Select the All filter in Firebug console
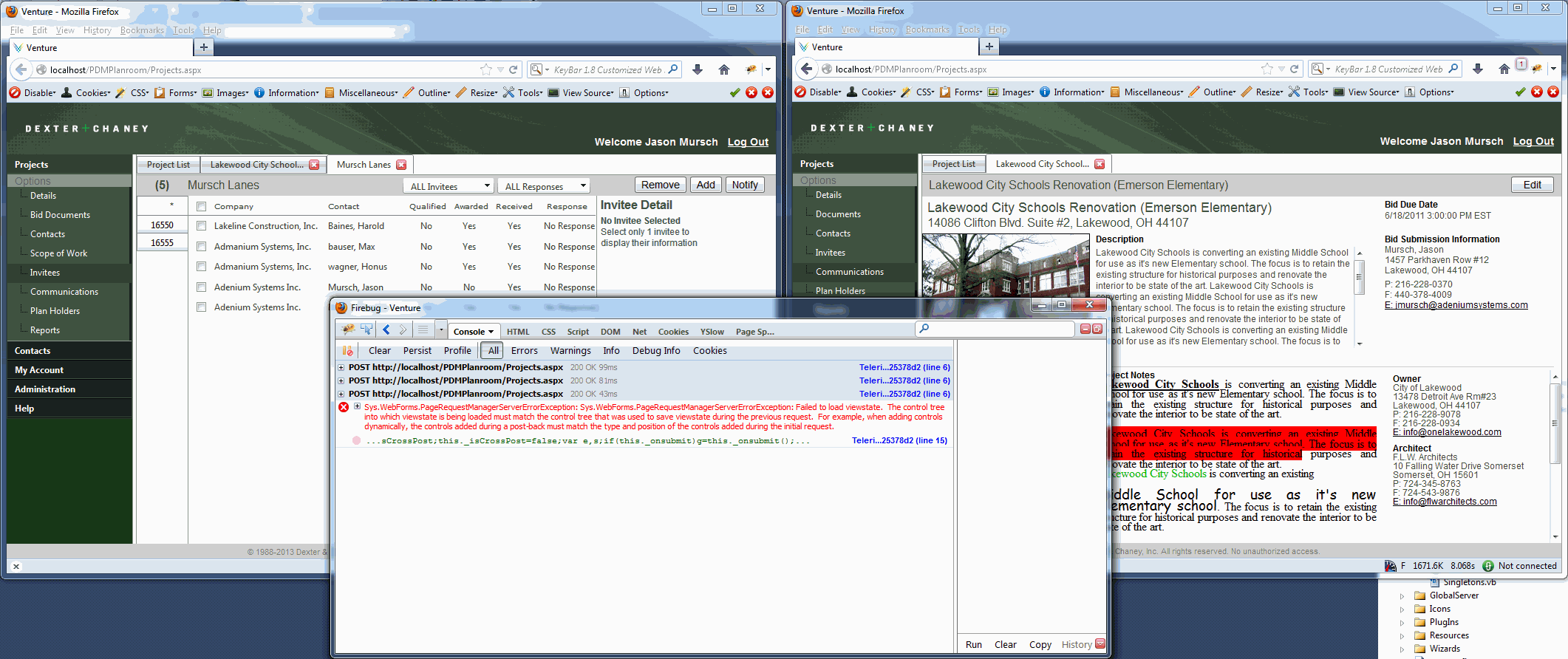 pyautogui.click(x=494, y=351)
